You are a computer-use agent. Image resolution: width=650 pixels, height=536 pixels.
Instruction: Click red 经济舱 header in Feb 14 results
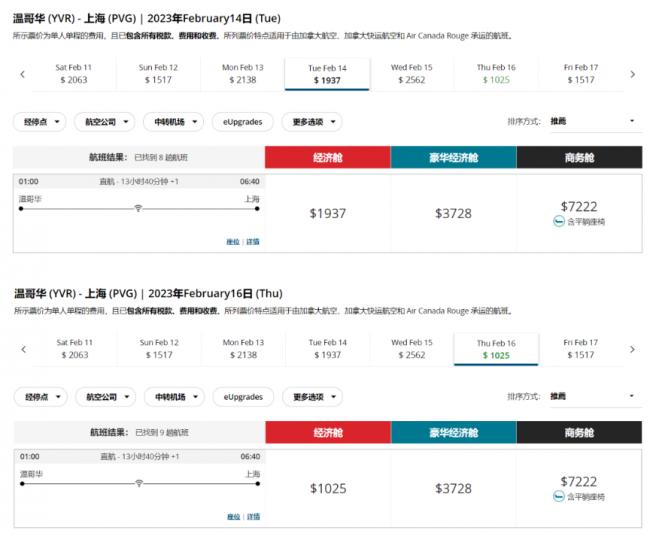tap(327, 157)
